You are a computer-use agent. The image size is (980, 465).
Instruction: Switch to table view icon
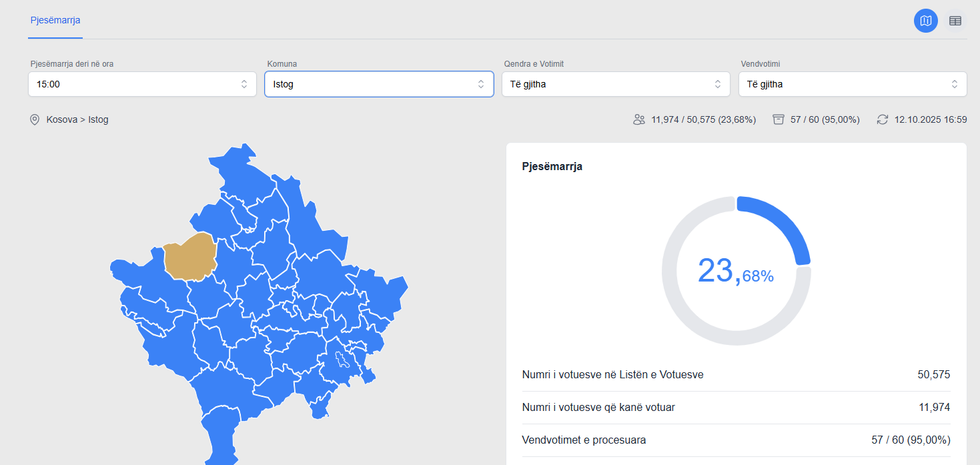click(x=955, y=21)
